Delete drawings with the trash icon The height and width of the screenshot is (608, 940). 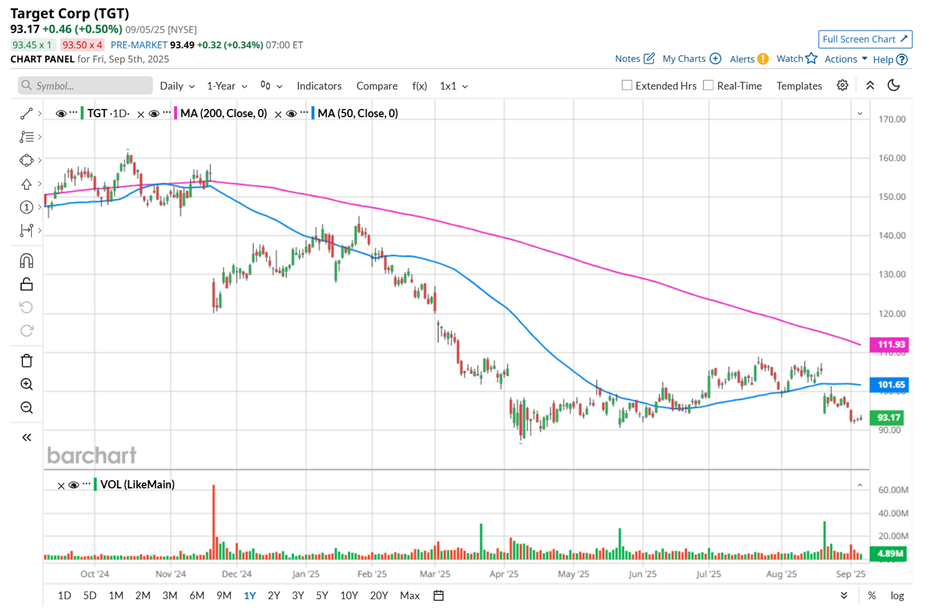click(x=26, y=360)
